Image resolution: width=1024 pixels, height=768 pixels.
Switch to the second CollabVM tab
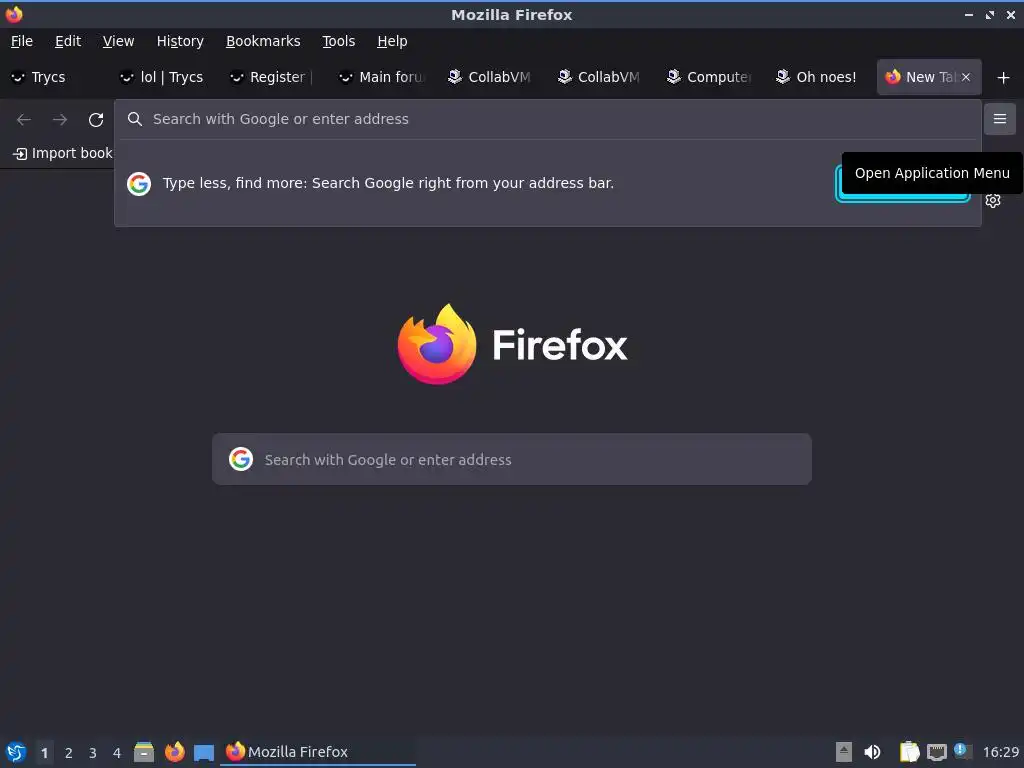coord(602,77)
